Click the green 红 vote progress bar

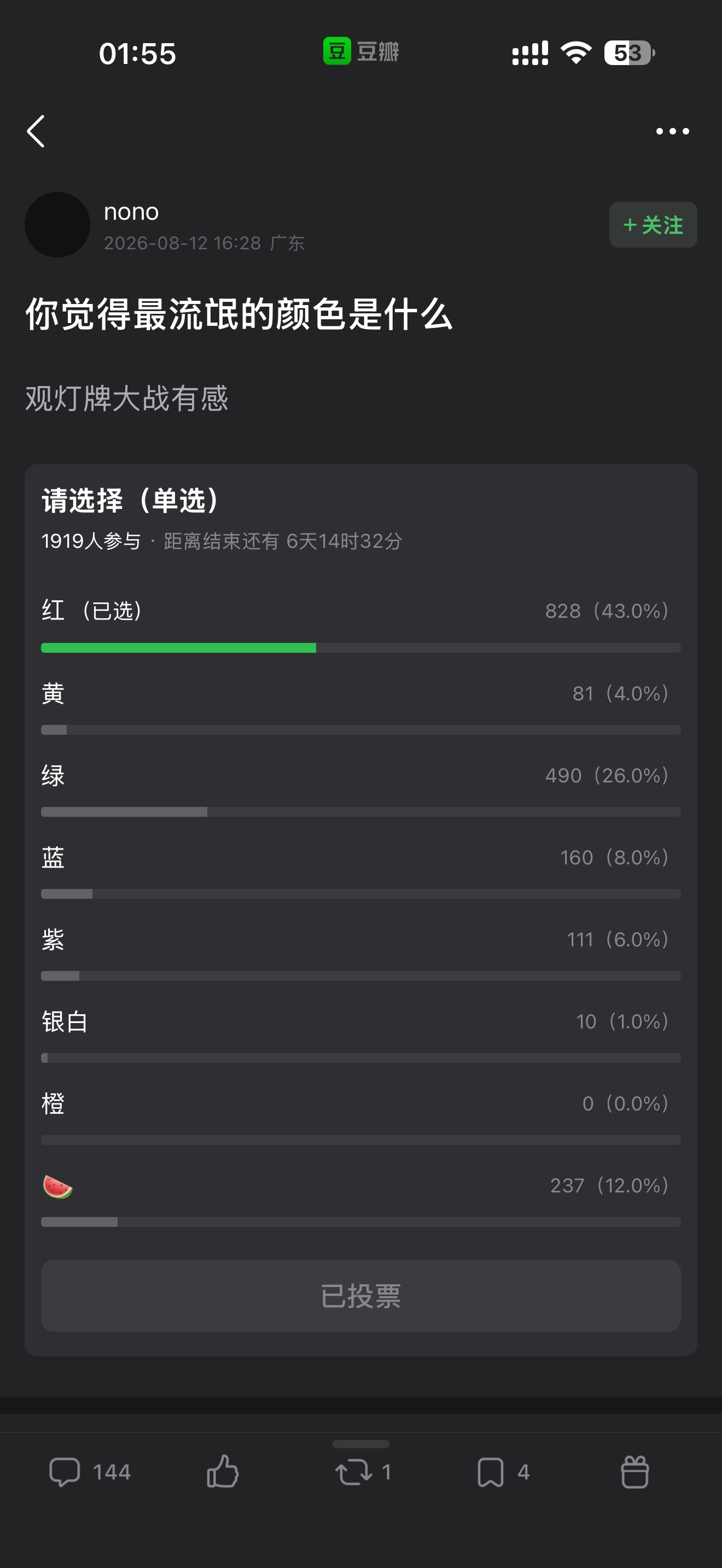(x=178, y=648)
